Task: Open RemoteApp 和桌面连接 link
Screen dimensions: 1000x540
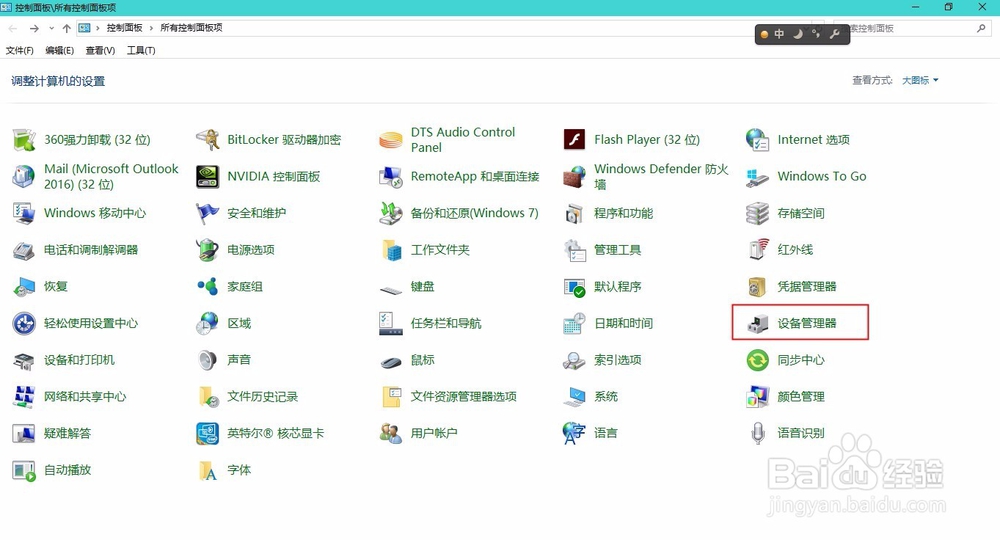Action: pos(475,177)
